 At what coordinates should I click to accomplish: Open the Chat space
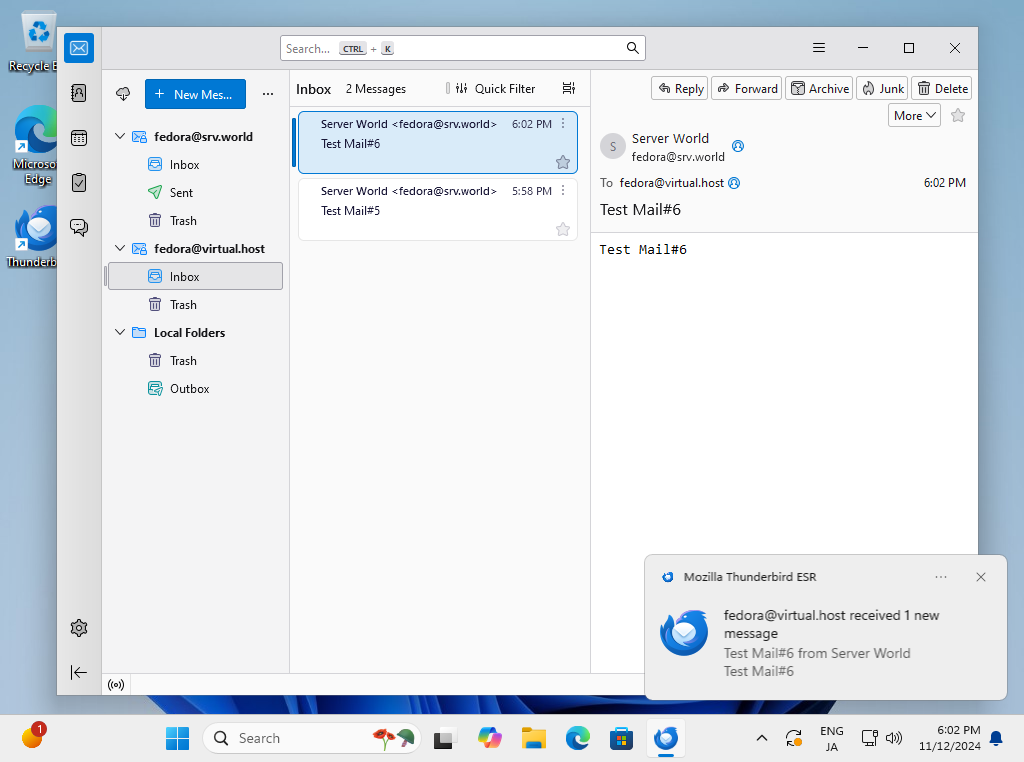(79, 227)
